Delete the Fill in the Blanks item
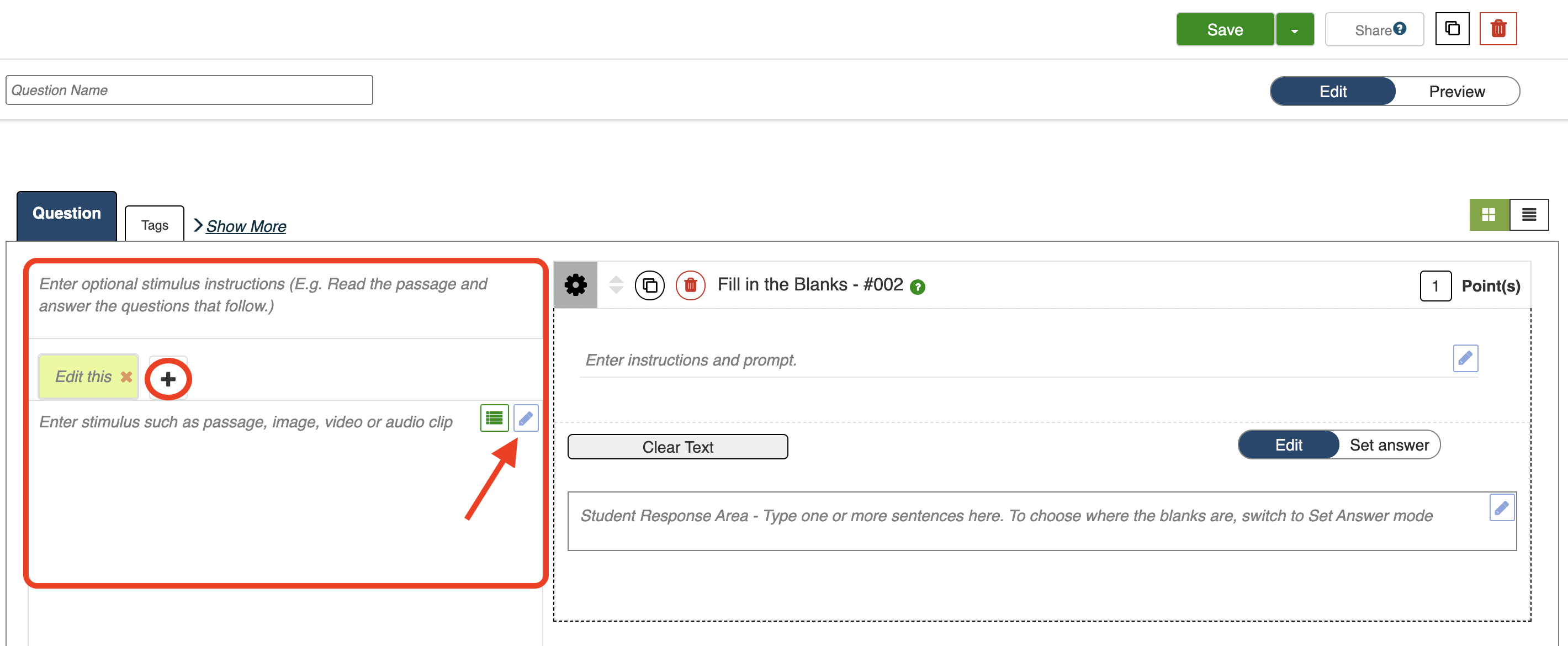The height and width of the screenshot is (646, 1568). (690, 285)
